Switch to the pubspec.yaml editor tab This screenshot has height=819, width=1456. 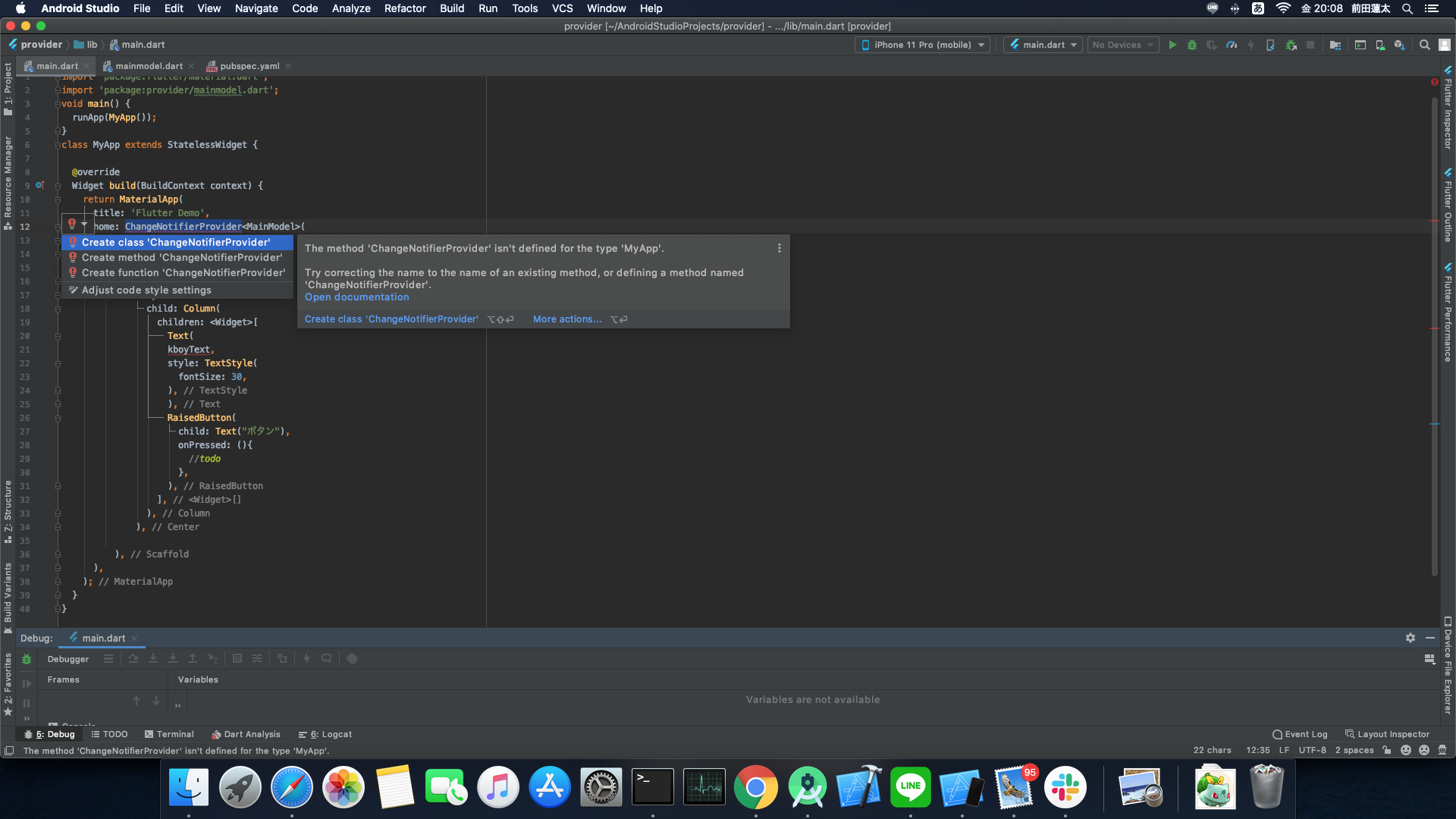point(249,66)
